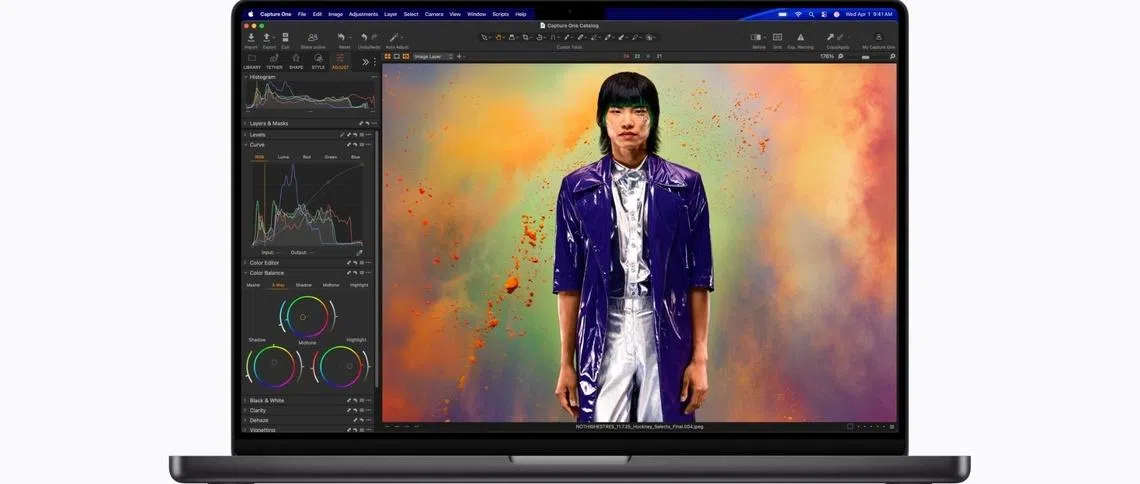1140x484 pixels.
Task: Click magnifier icon next to zoom percentage
Action: click(x=841, y=56)
